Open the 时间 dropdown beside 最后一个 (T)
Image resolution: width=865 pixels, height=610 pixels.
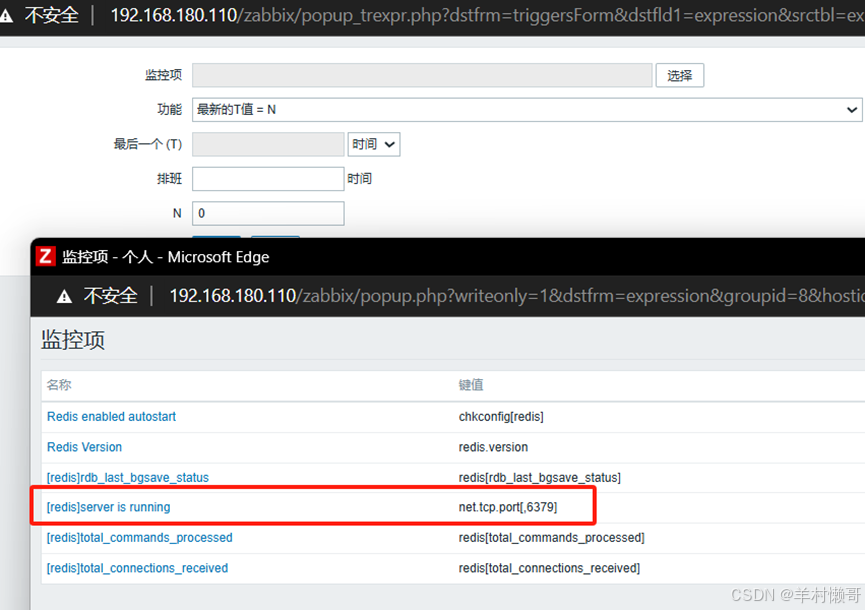(373, 145)
